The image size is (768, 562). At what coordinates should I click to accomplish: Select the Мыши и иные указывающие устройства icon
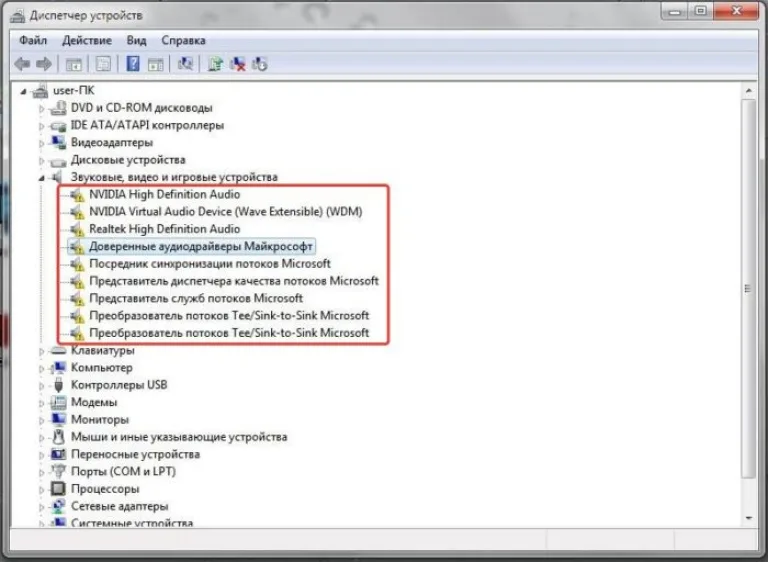(58, 437)
